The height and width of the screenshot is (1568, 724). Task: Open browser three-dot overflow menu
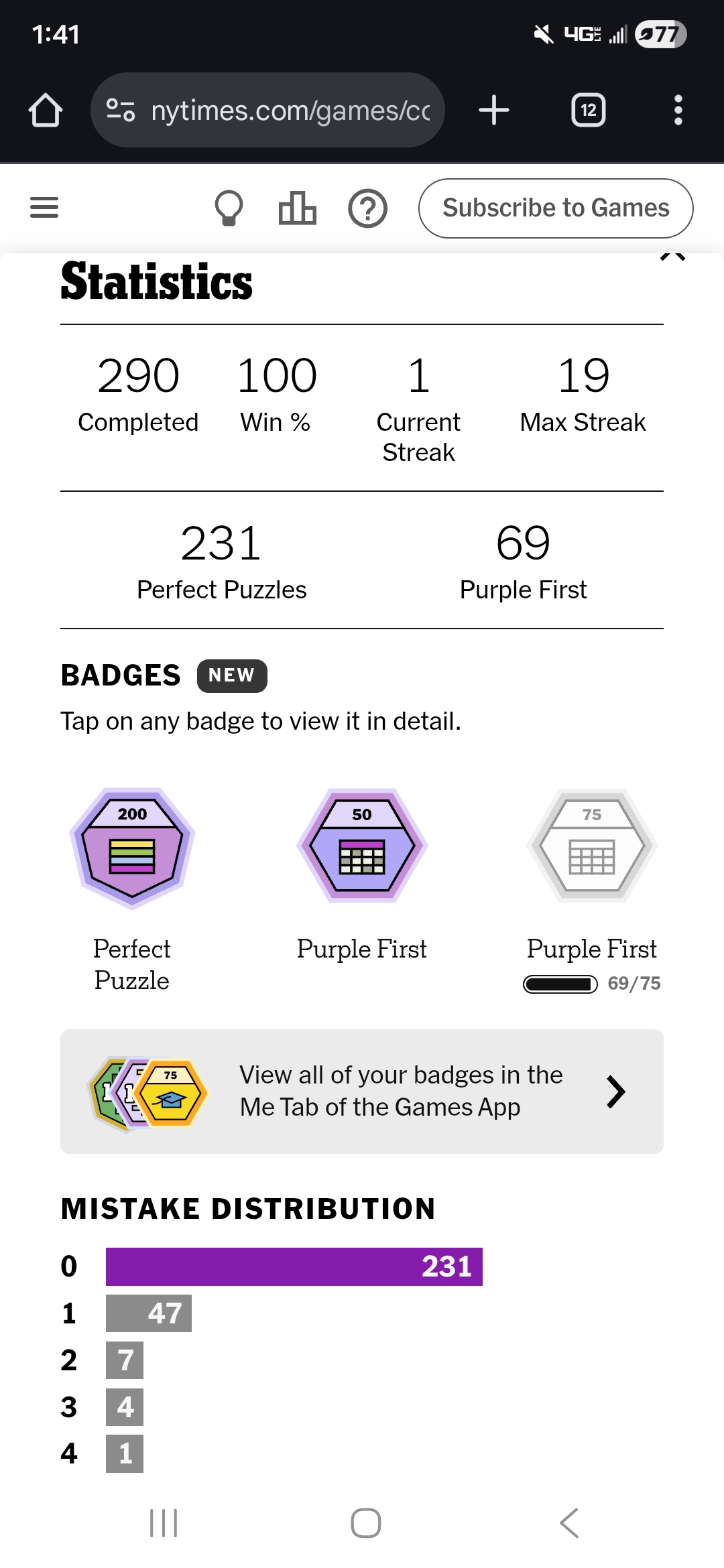pos(678,110)
